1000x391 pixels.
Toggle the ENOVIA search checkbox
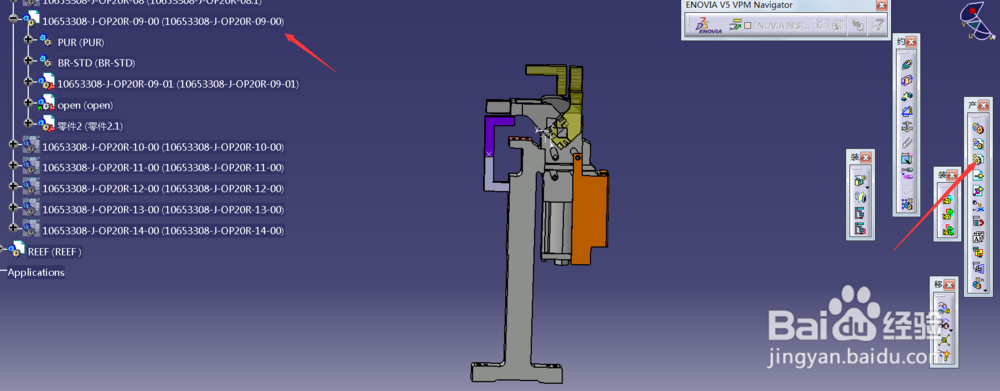(x=748, y=26)
